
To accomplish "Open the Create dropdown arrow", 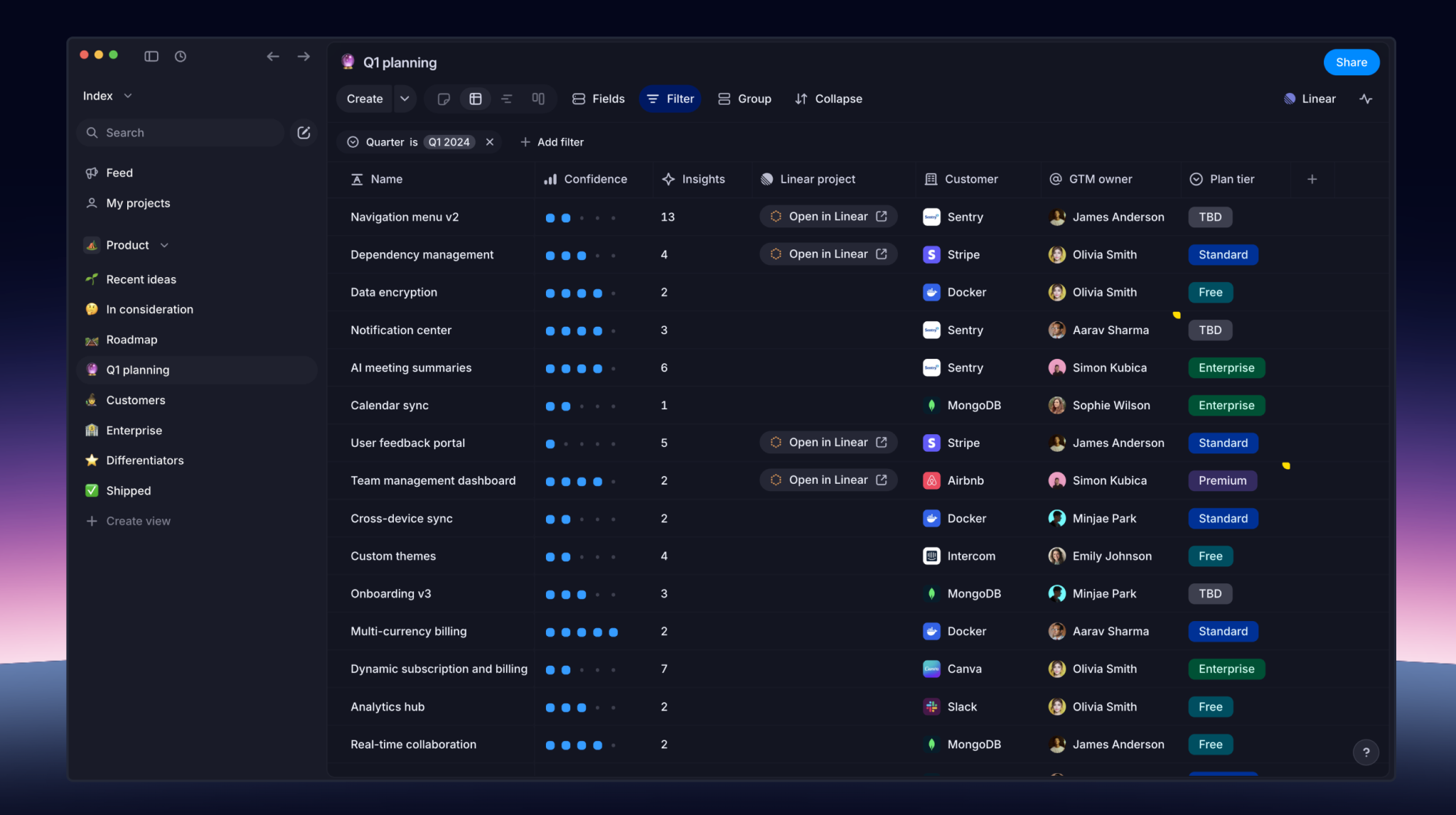I will pyautogui.click(x=405, y=99).
